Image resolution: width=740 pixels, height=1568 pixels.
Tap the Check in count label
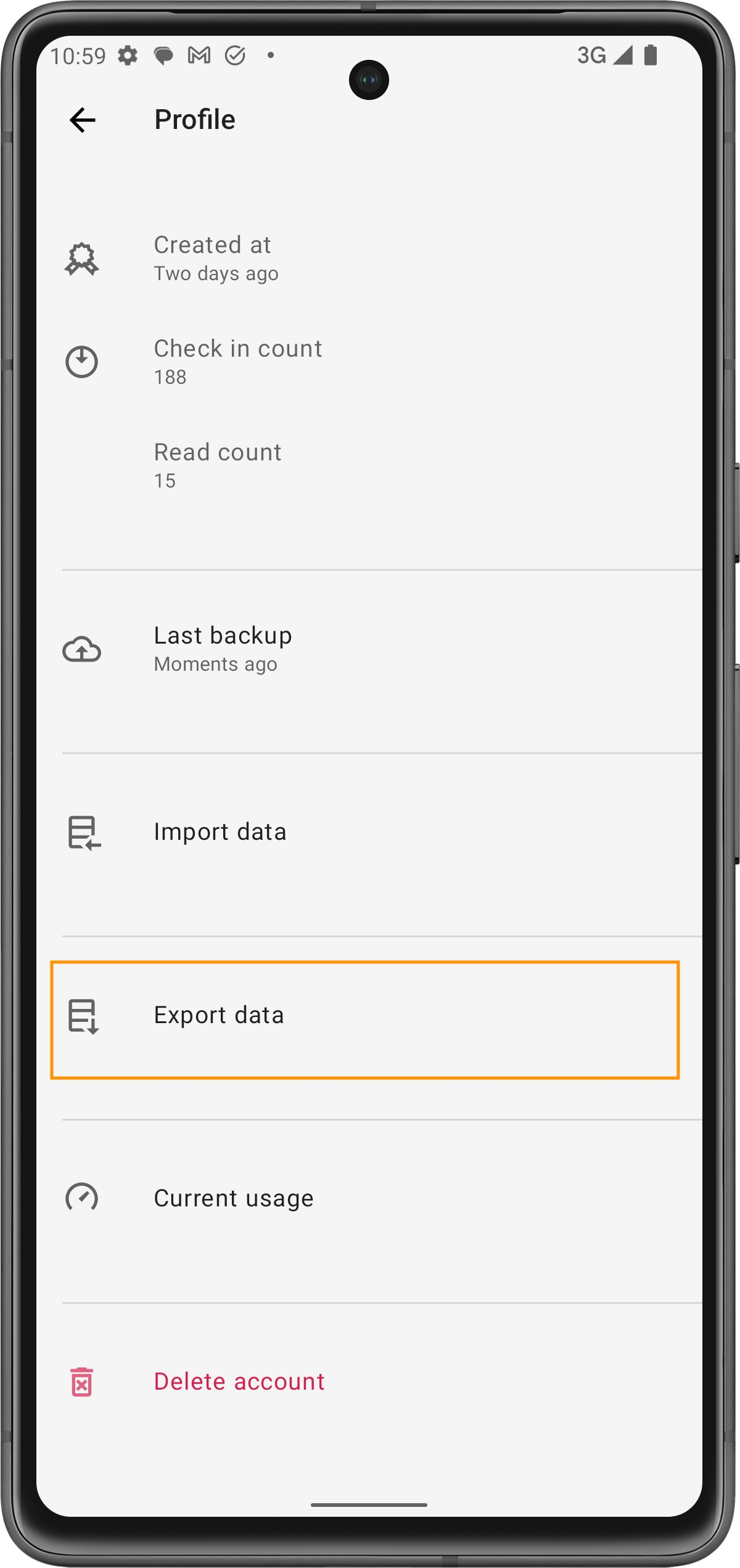(x=238, y=349)
